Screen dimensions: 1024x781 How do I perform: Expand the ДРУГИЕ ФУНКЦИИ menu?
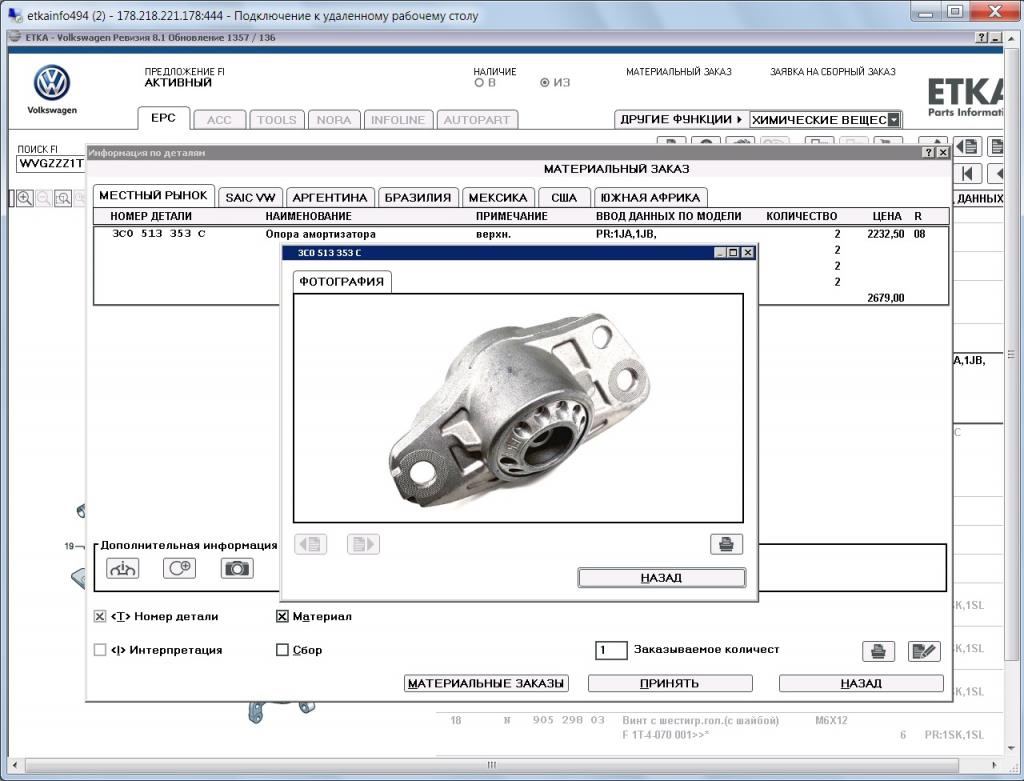coord(681,120)
